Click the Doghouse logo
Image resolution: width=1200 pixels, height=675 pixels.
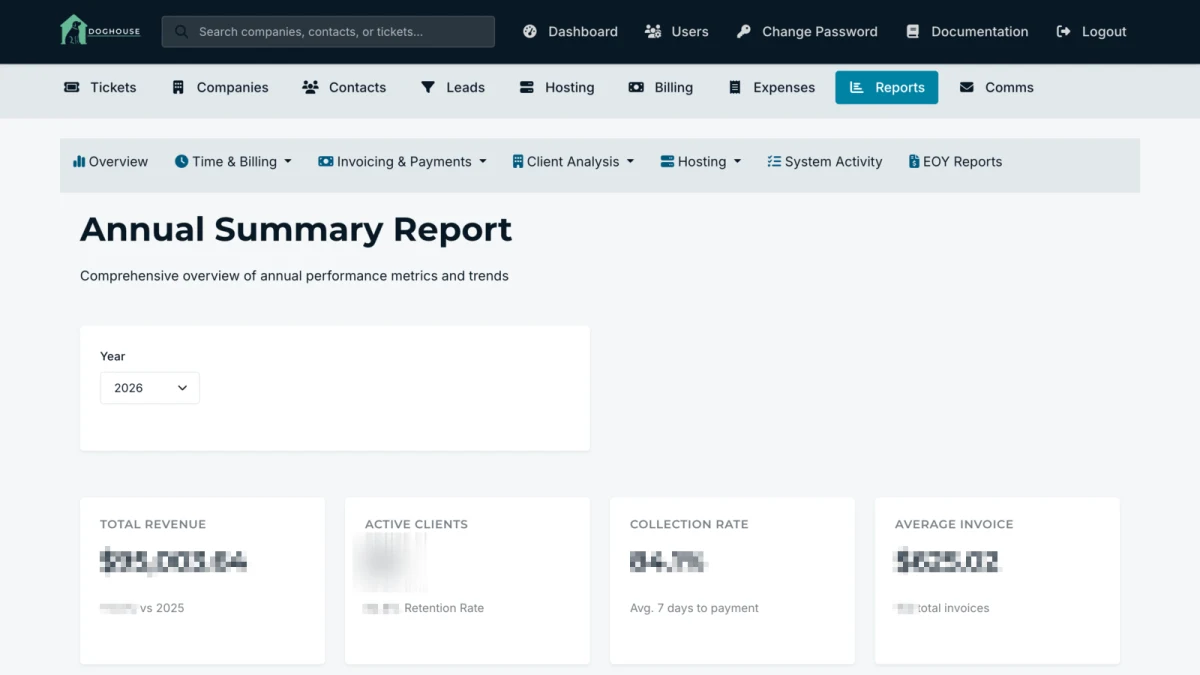(100, 31)
